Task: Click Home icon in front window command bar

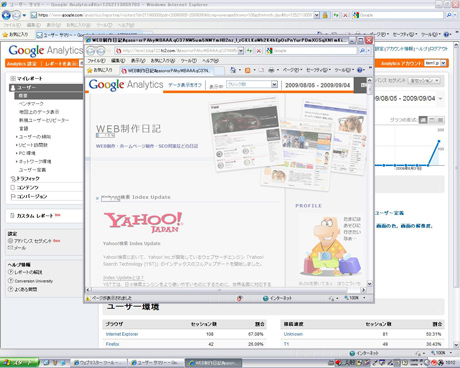Action: 233,70
